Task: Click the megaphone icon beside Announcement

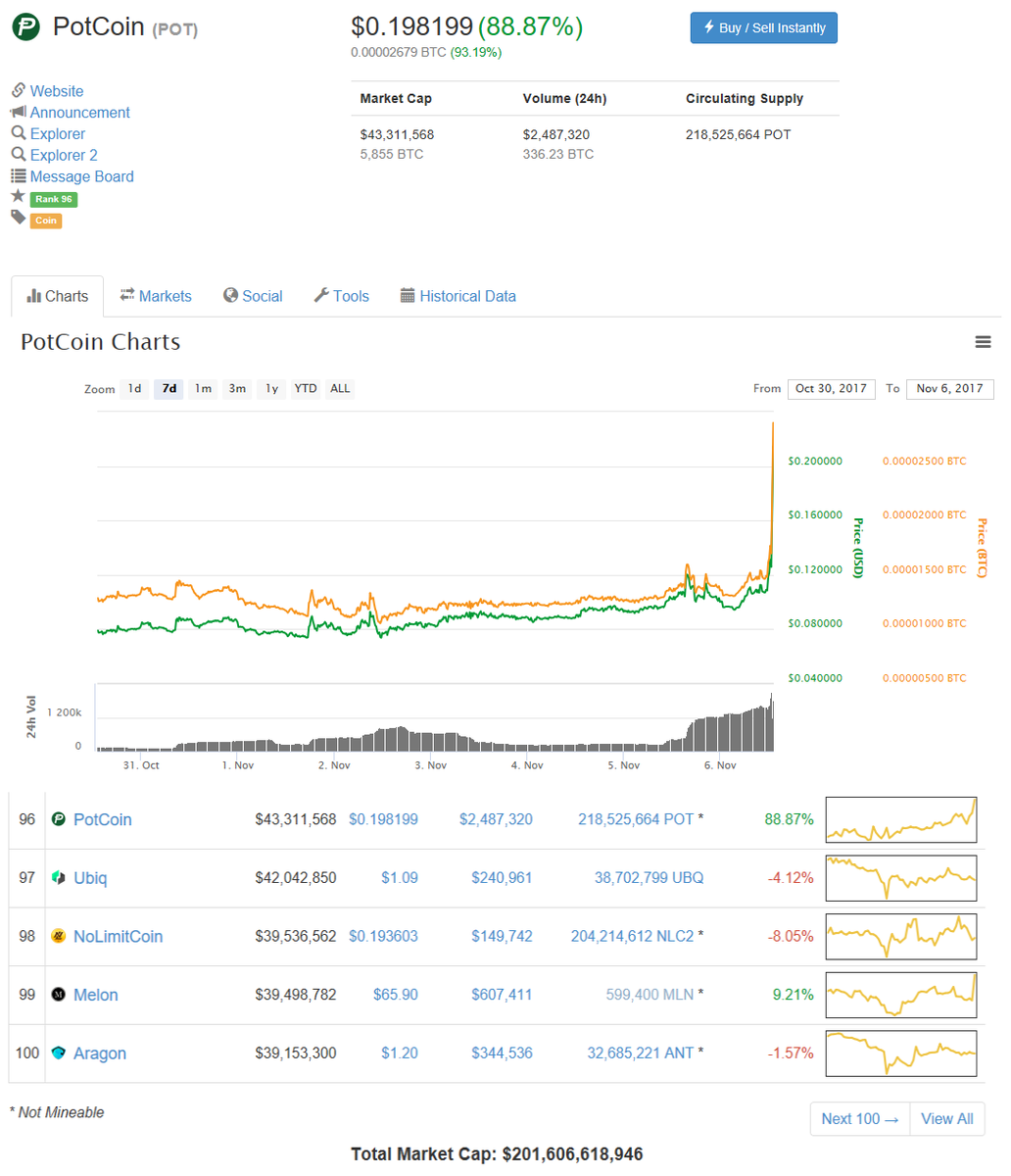Action: tap(18, 112)
